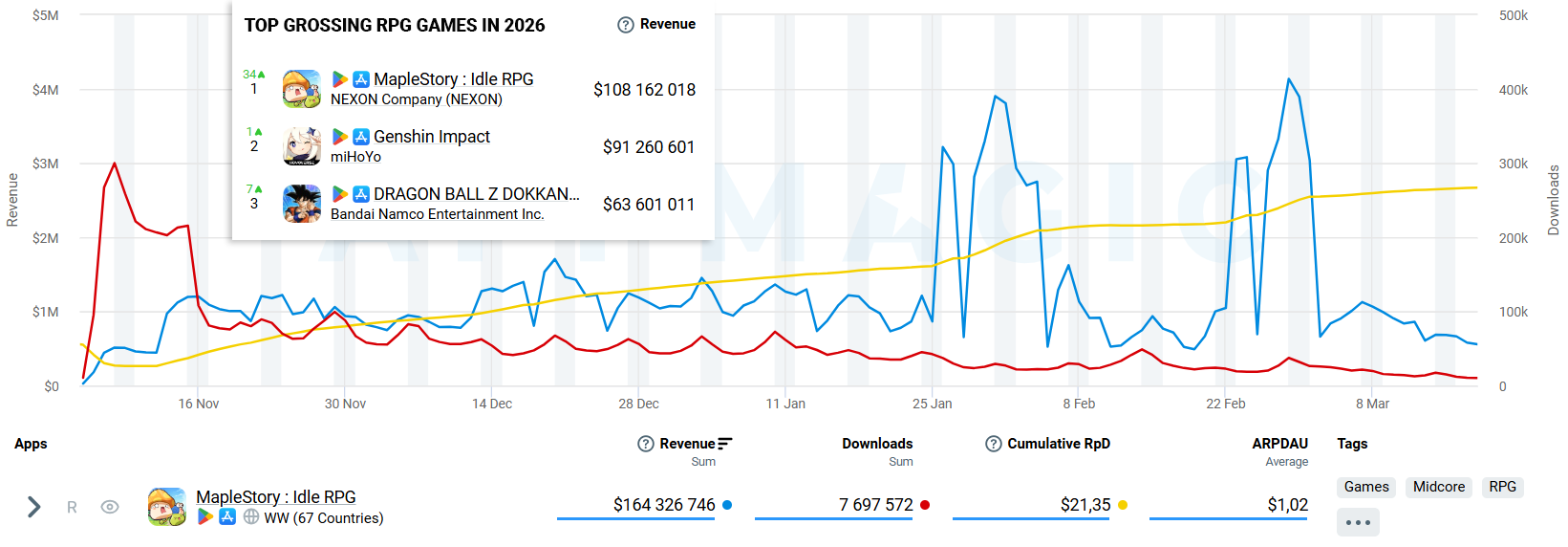The width and height of the screenshot is (1568, 547).
Task: Click App Store icon under MapleStory table row
Action: pos(227,517)
